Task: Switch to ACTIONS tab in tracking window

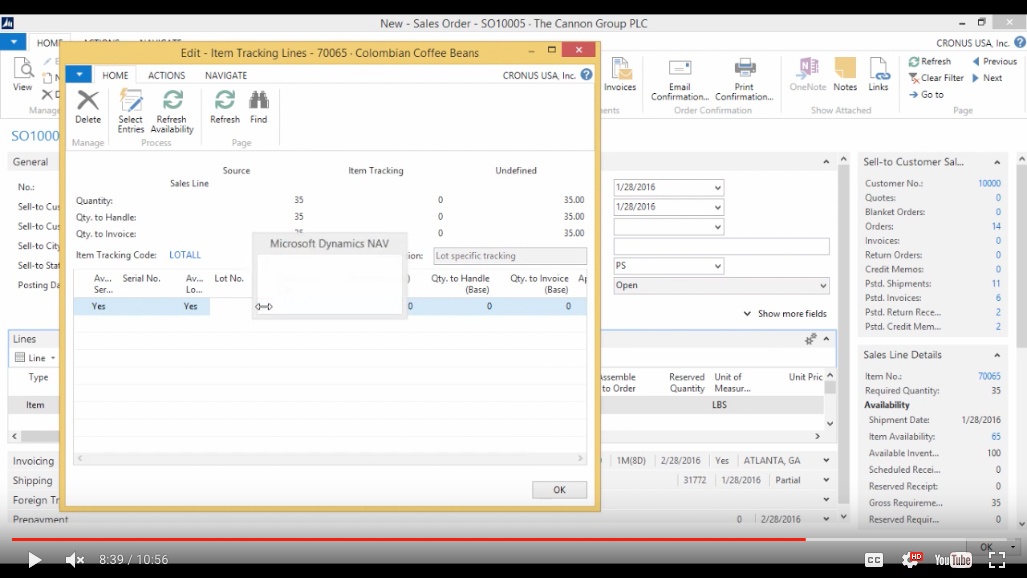Action: pos(166,75)
